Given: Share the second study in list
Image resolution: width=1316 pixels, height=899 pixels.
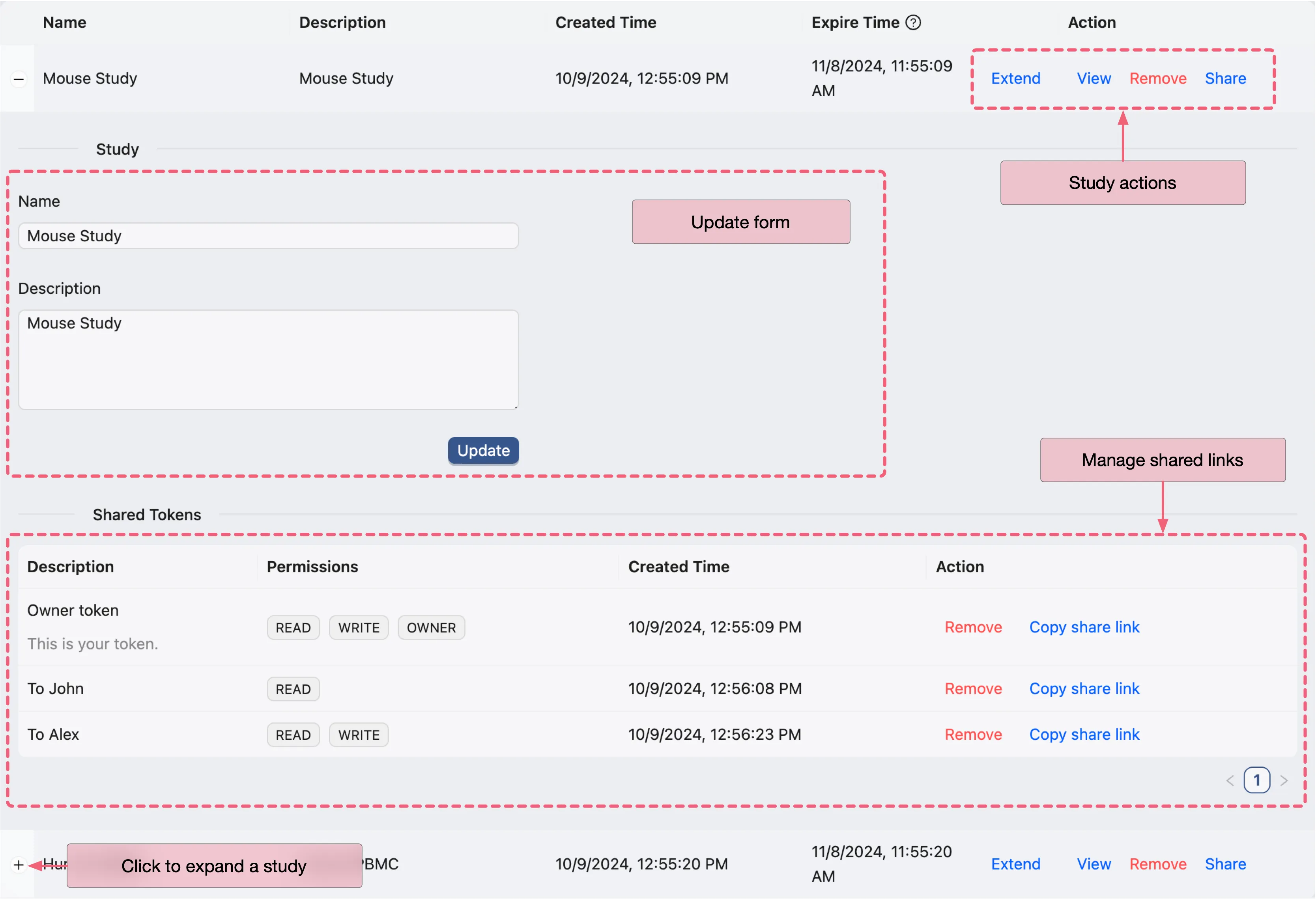Looking at the screenshot, I should pyautogui.click(x=1225, y=864).
